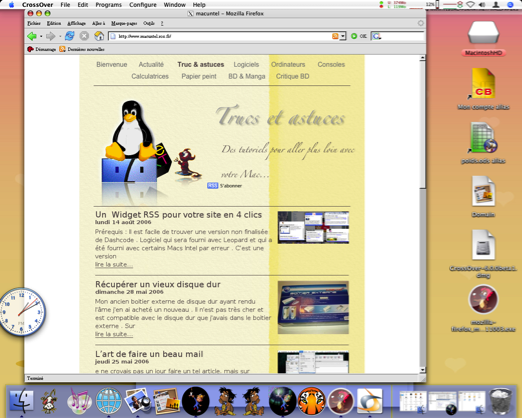Open the BD & Manga navigation link

point(247,76)
